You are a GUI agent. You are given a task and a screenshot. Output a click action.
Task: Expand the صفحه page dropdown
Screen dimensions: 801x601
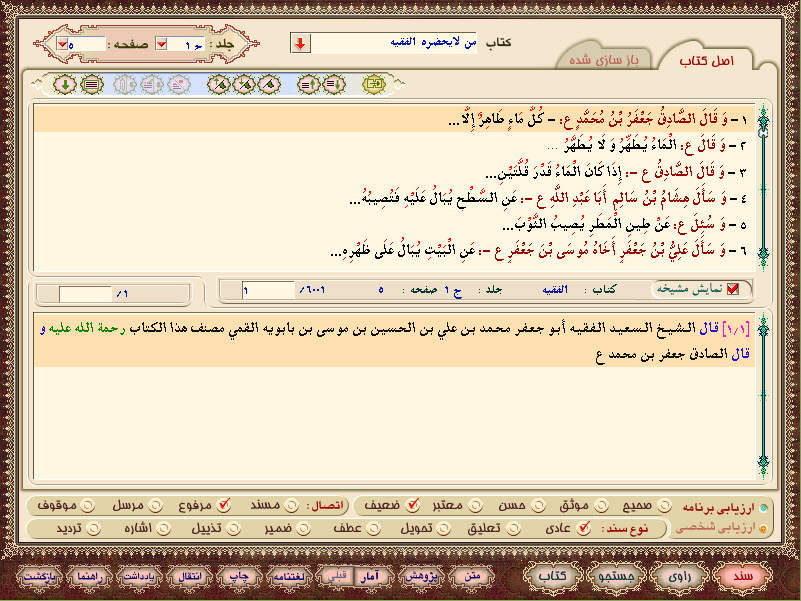tap(63, 45)
